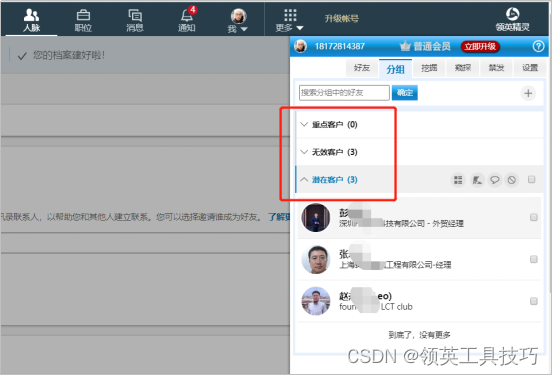Open the 人脉 network icon

(x=31, y=20)
